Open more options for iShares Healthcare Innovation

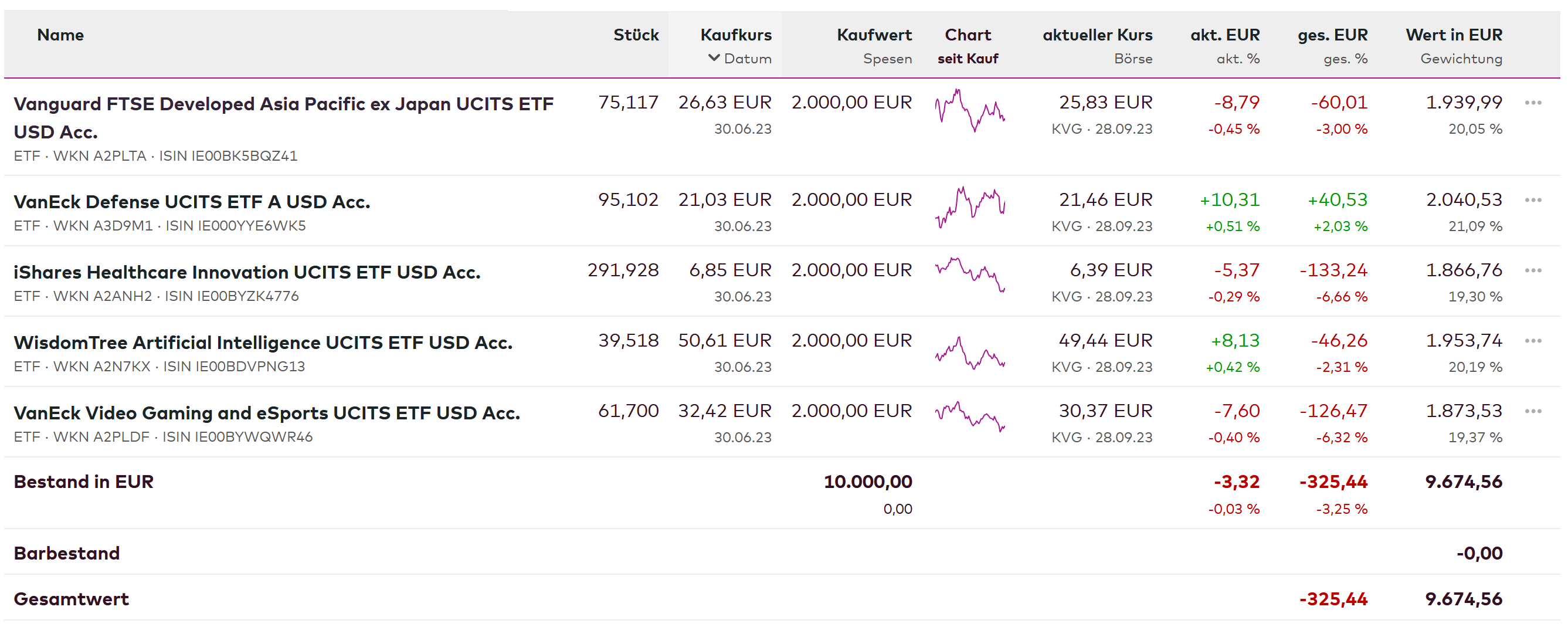(1533, 270)
